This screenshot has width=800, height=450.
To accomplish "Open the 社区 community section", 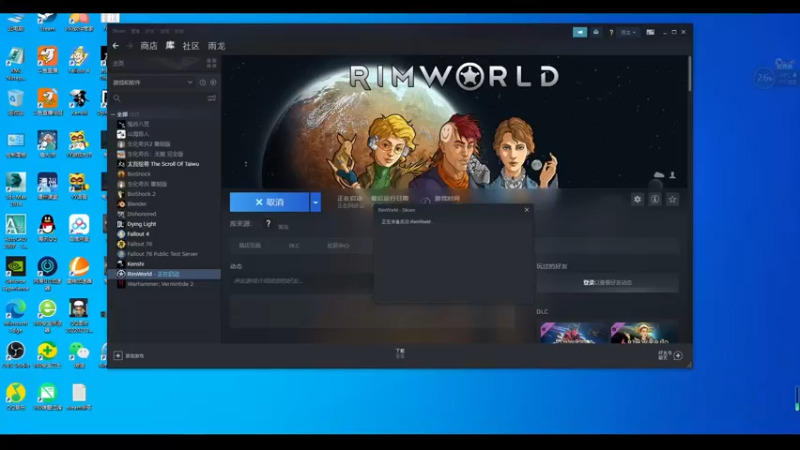I will 191,46.
